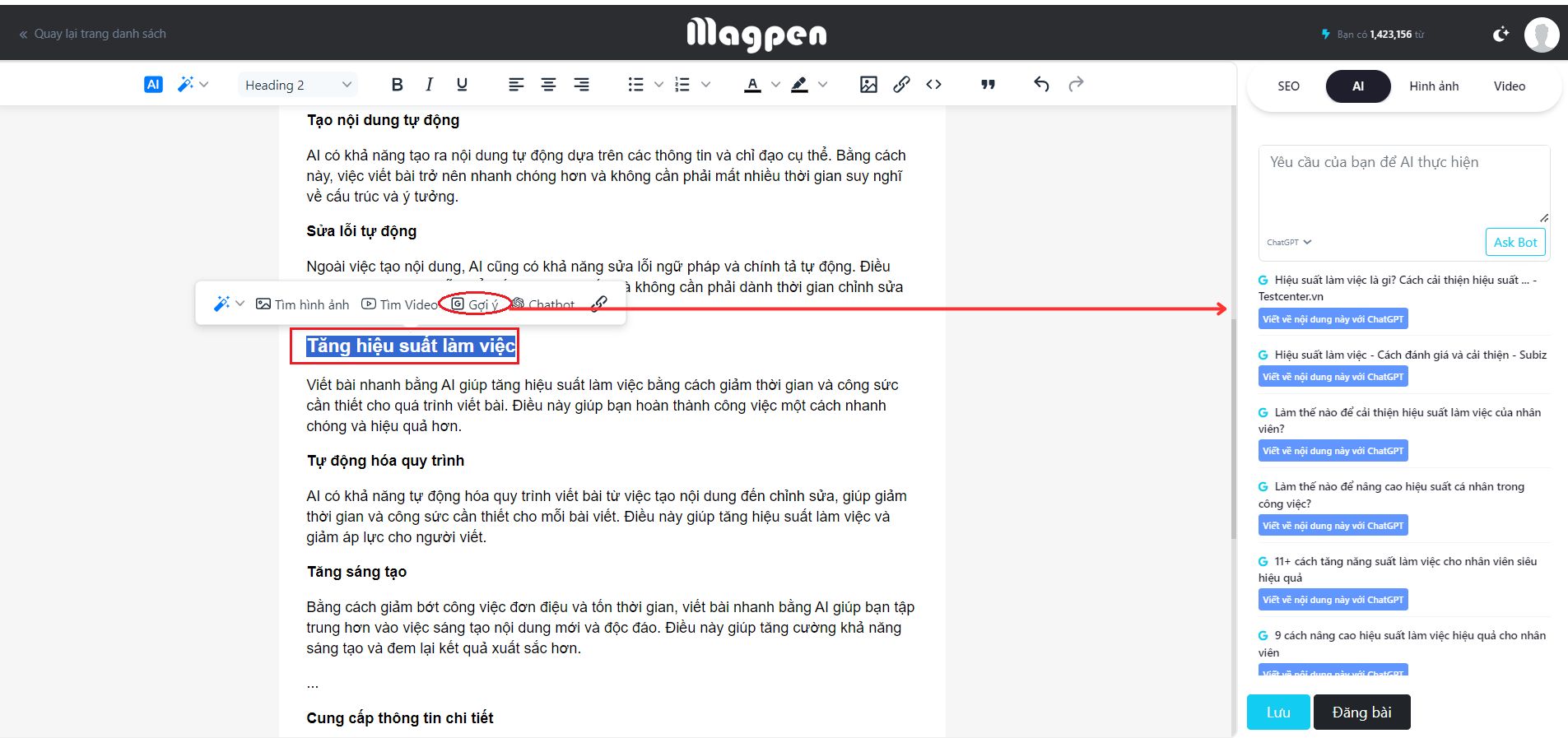Write with ChatGPT for '11+ cách tăng năng suất'
This screenshot has width=1568, height=738.
(x=1333, y=600)
